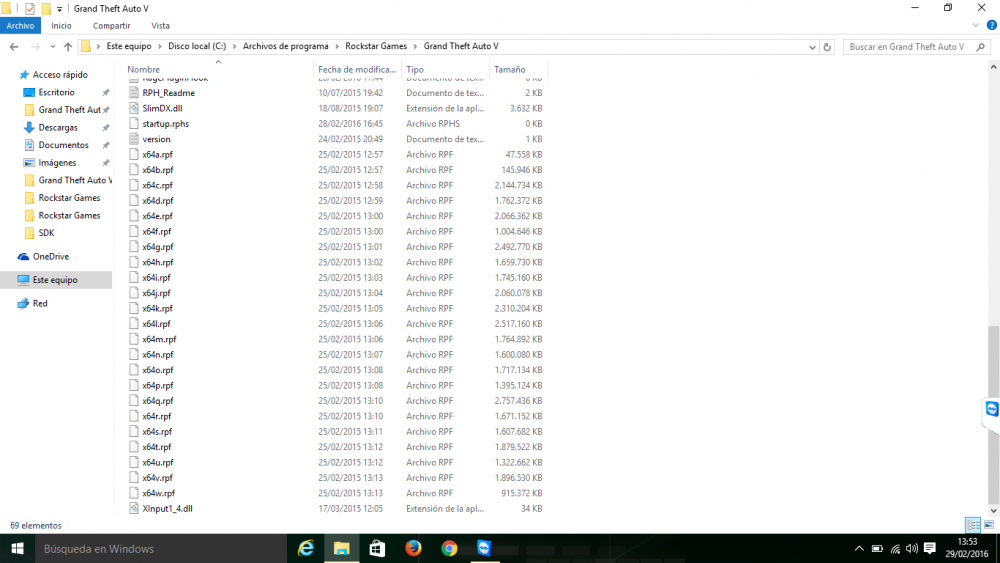This screenshot has width=1000, height=563.
Task: Select the SlimDX.dll file icon
Action: pyautogui.click(x=133, y=108)
